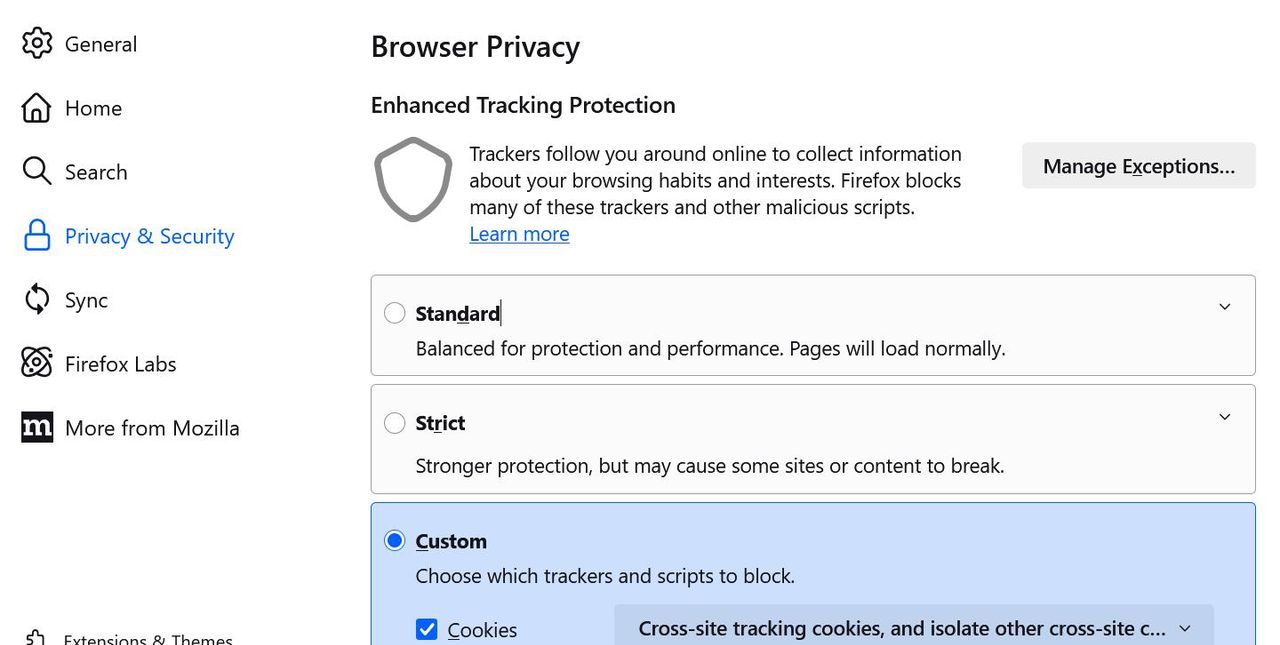Click the Privacy & Security lock icon
Viewport: 1280px width, 645px height.
(x=37, y=236)
